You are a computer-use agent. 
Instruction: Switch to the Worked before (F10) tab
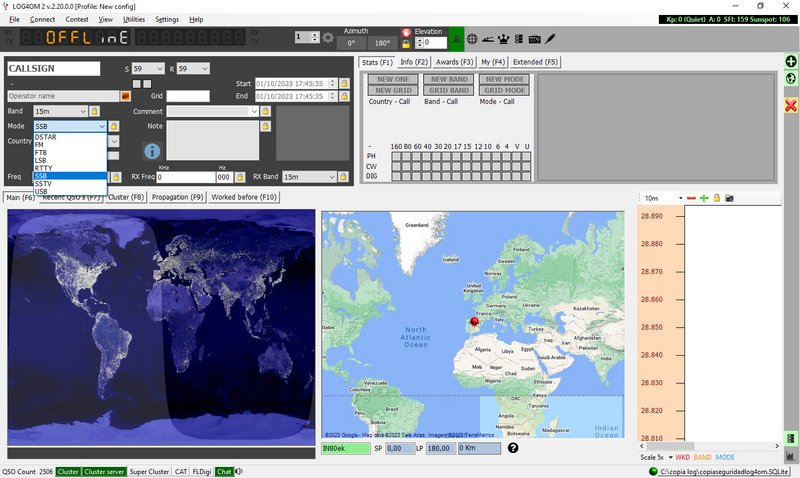click(244, 197)
